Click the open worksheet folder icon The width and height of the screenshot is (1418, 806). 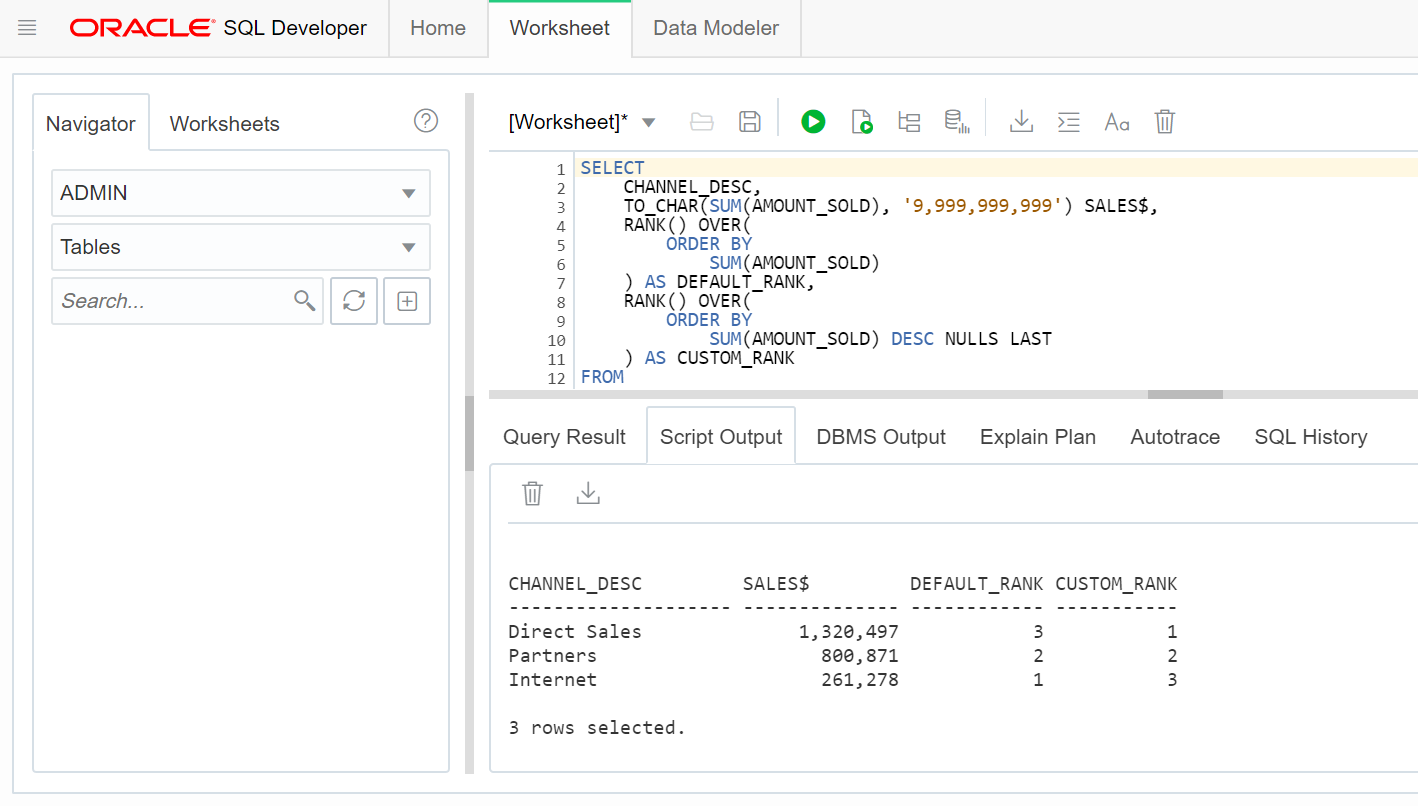(702, 122)
